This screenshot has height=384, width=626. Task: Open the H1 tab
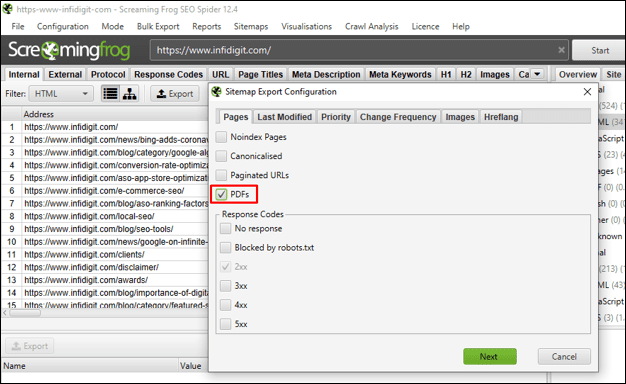[446, 75]
